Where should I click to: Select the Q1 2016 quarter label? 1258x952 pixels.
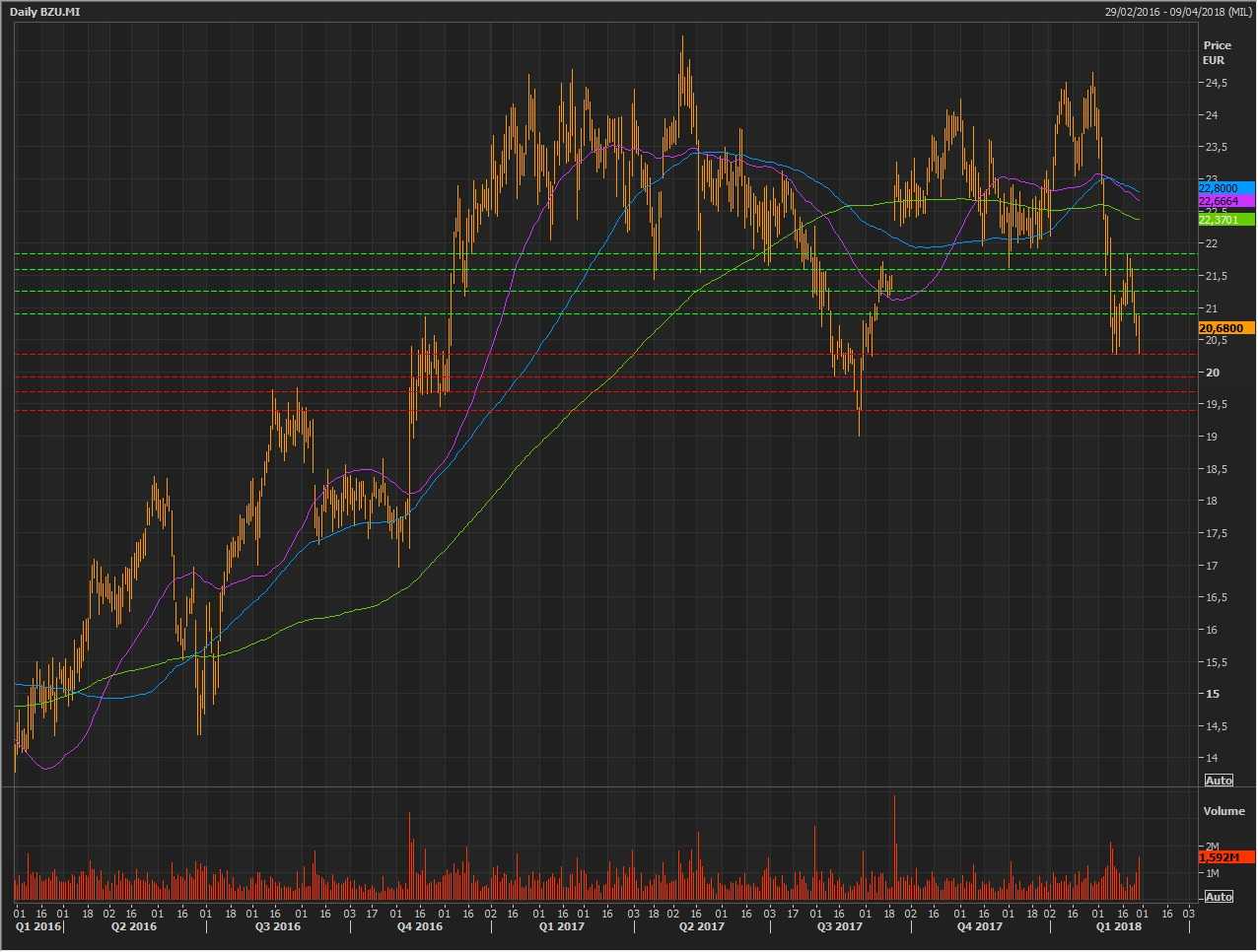click(37, 926)
